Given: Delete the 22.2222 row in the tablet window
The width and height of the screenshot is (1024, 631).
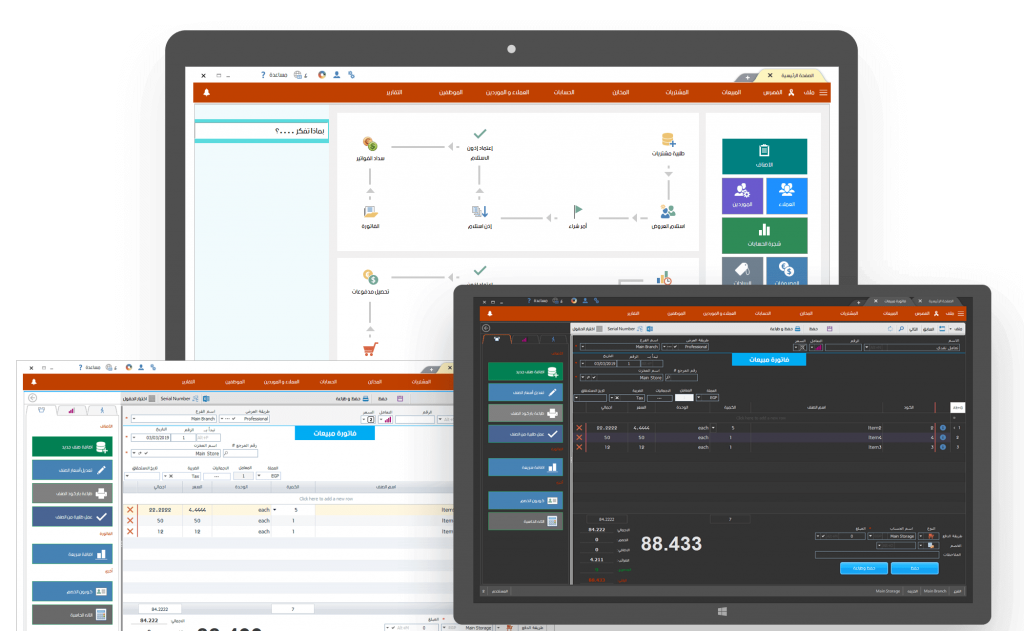Looking at the screenshot, I should point(579,428).
